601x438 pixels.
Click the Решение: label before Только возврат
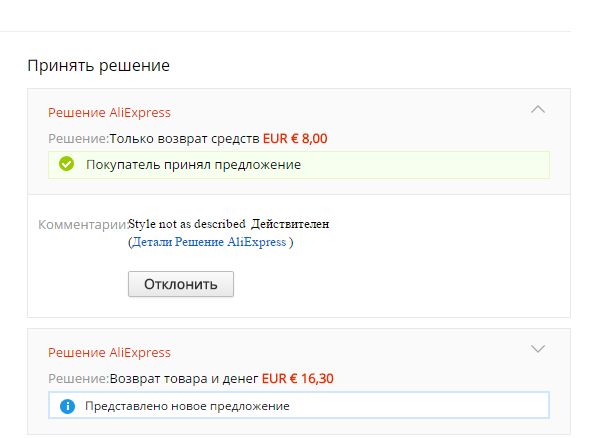(x=79, y=138)
